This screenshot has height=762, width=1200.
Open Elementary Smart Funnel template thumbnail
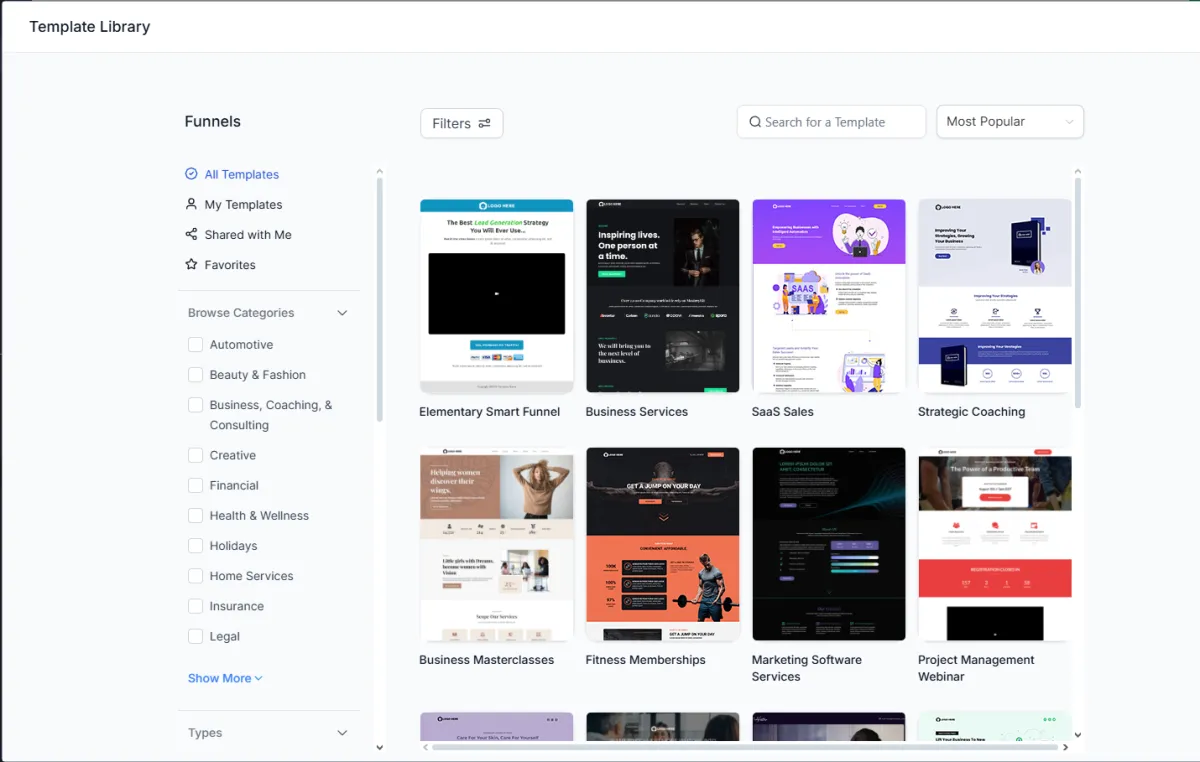pyautogui.click(x=497, y=296)
